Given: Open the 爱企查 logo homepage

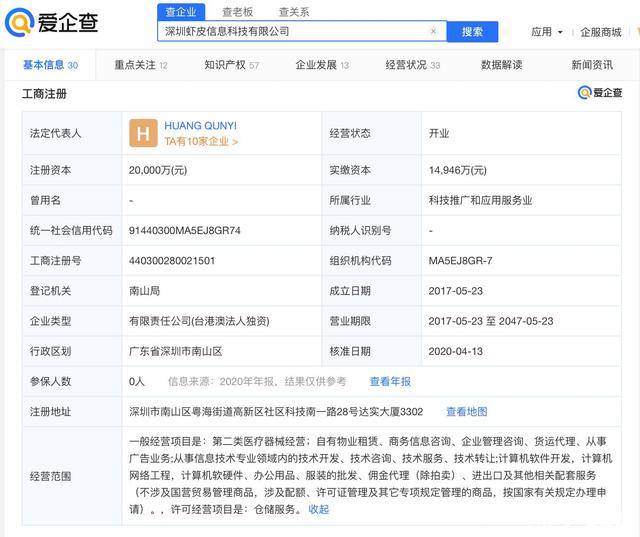Looking at the screenshot, I should (x=52, y=22).
